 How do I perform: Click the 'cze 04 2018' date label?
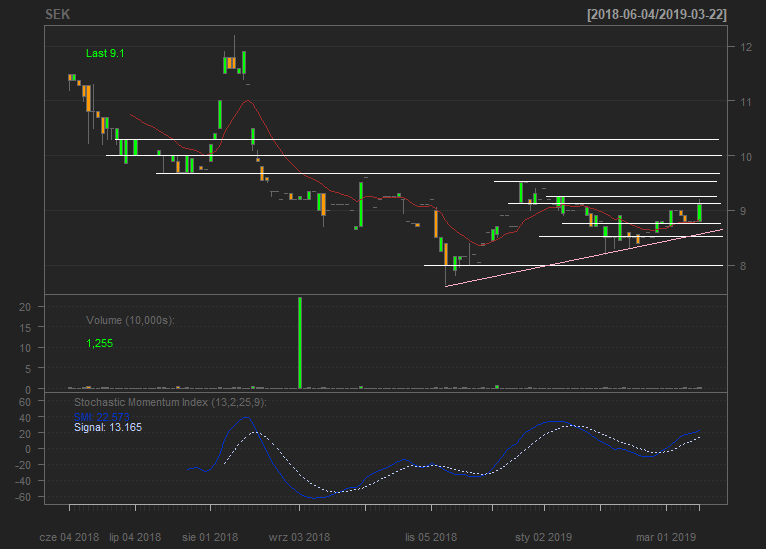pyautogui.click(x=69, y=537)
